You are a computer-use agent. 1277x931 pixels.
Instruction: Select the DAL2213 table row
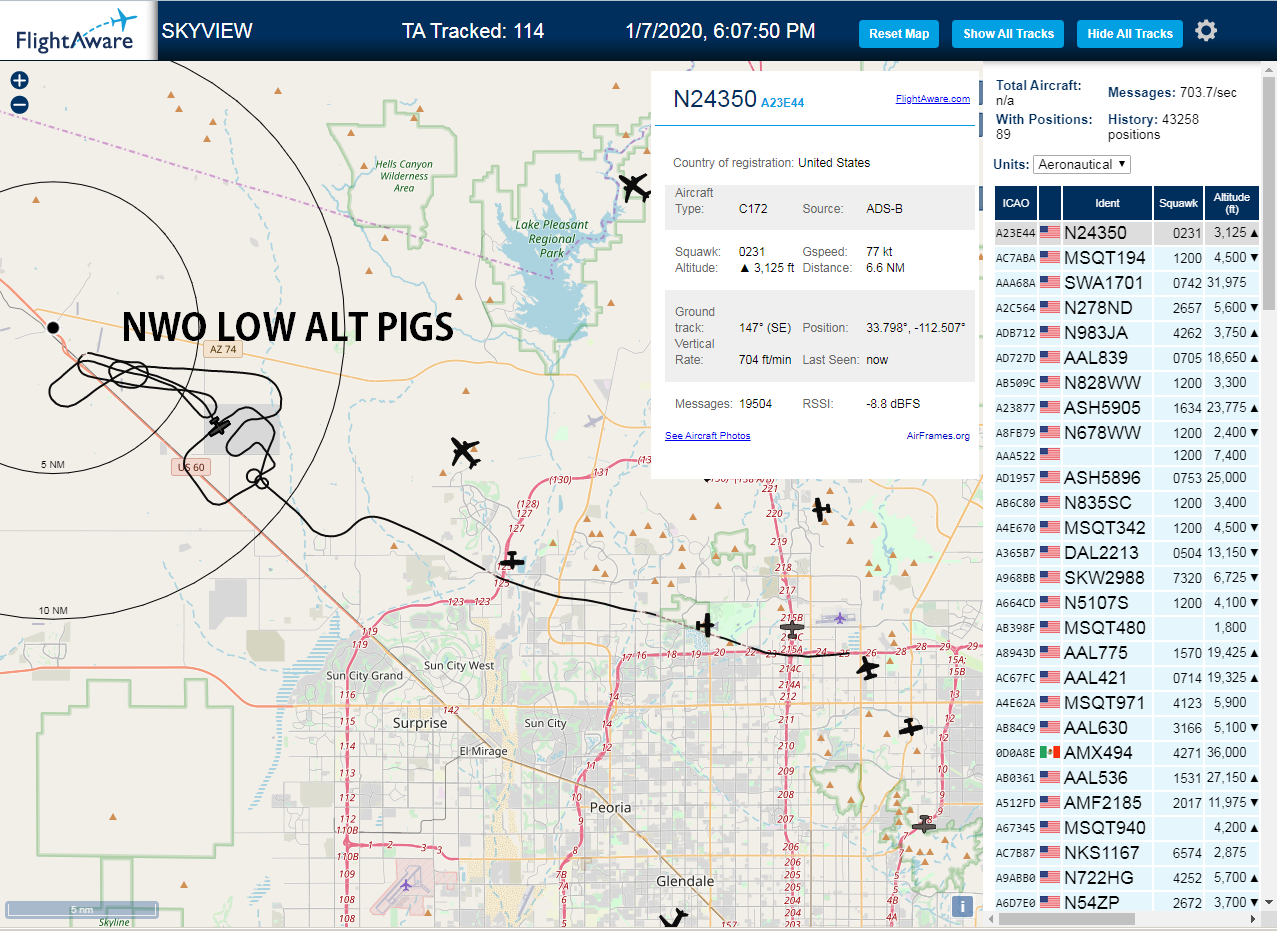[x=1128, y=552]
